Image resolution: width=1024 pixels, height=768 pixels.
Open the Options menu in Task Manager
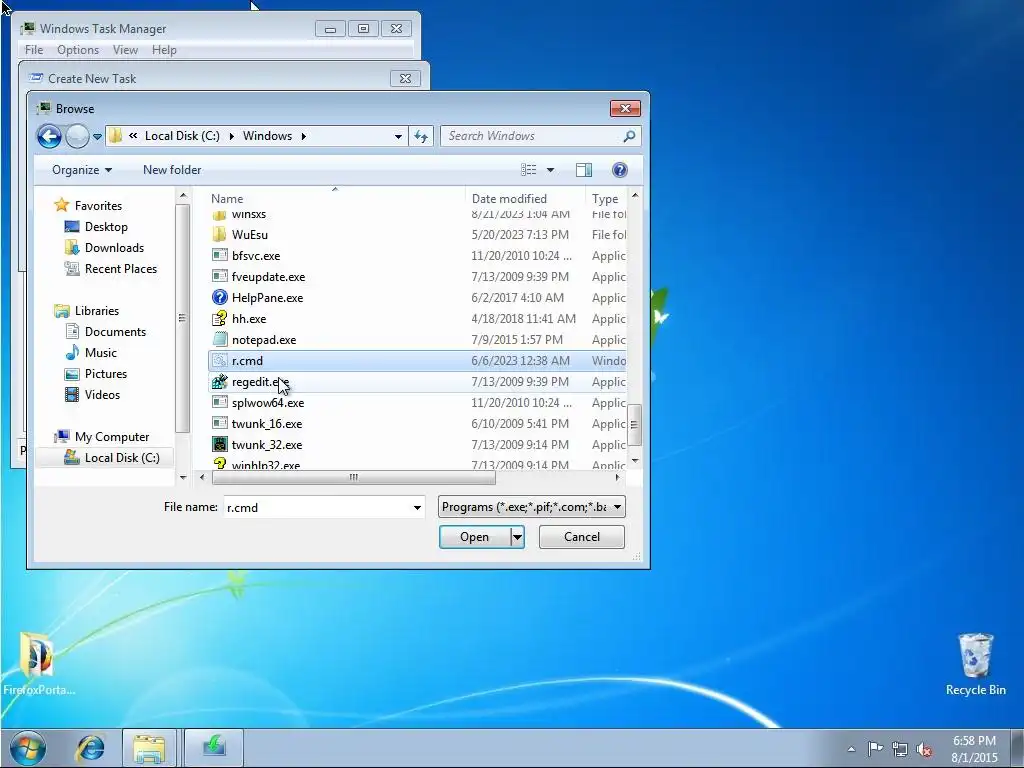(78, 50)
